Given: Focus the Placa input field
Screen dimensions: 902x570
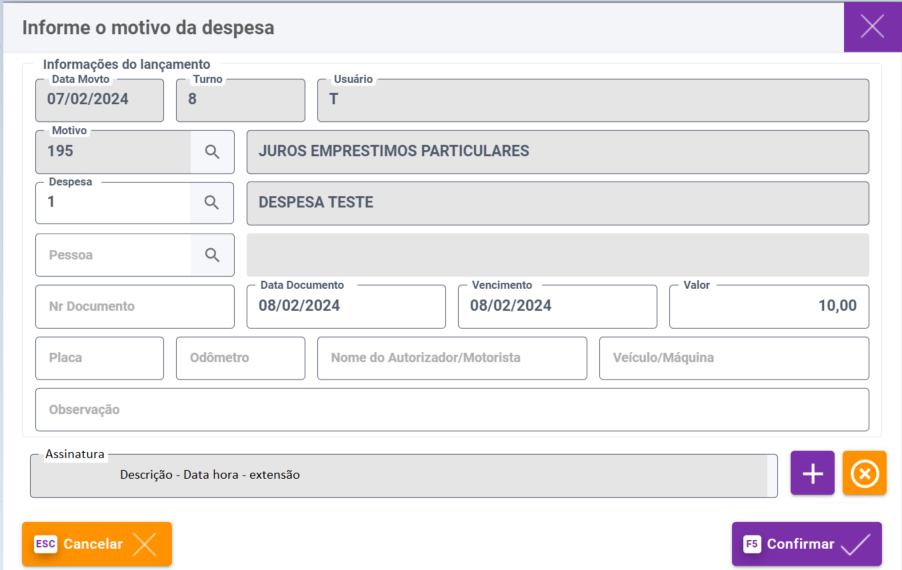Looking at the screenshot, I should pyautogui.click(x=99, y=358).
